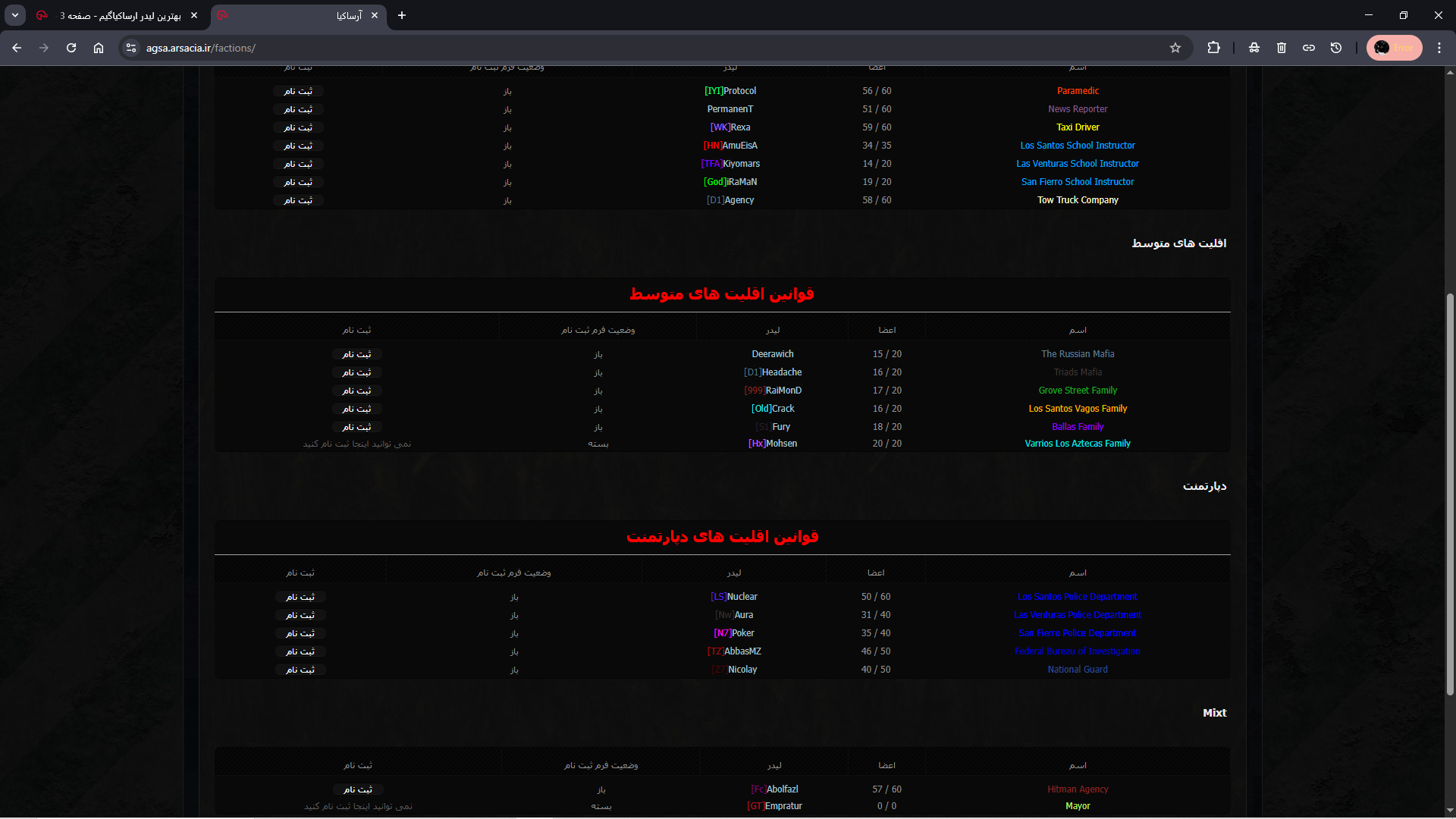The height and width of the screenshot is (819, 1456).
Task: Click leader name [Hx]Mohsen
Action: click(773, 444)
